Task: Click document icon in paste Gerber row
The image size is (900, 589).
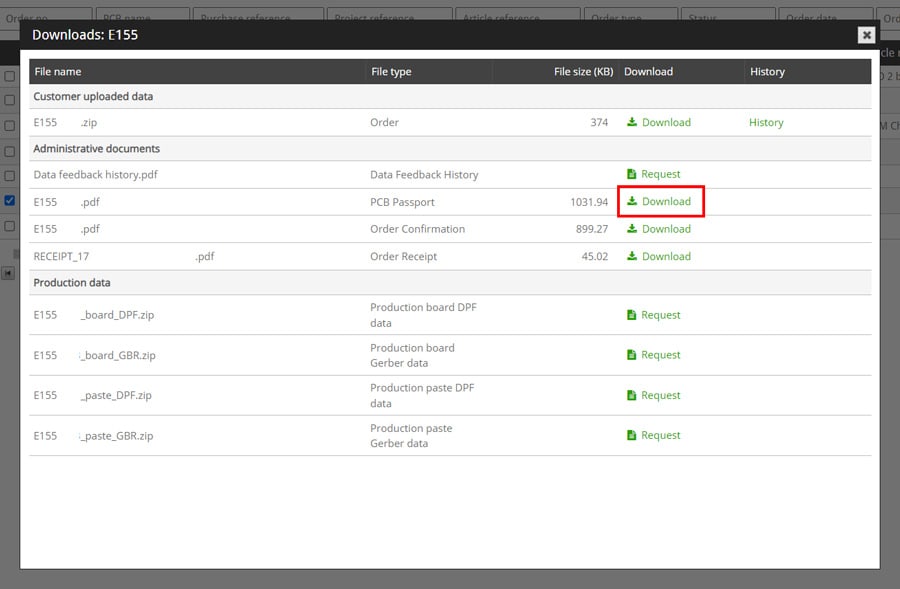Action: tap(631, 435)
